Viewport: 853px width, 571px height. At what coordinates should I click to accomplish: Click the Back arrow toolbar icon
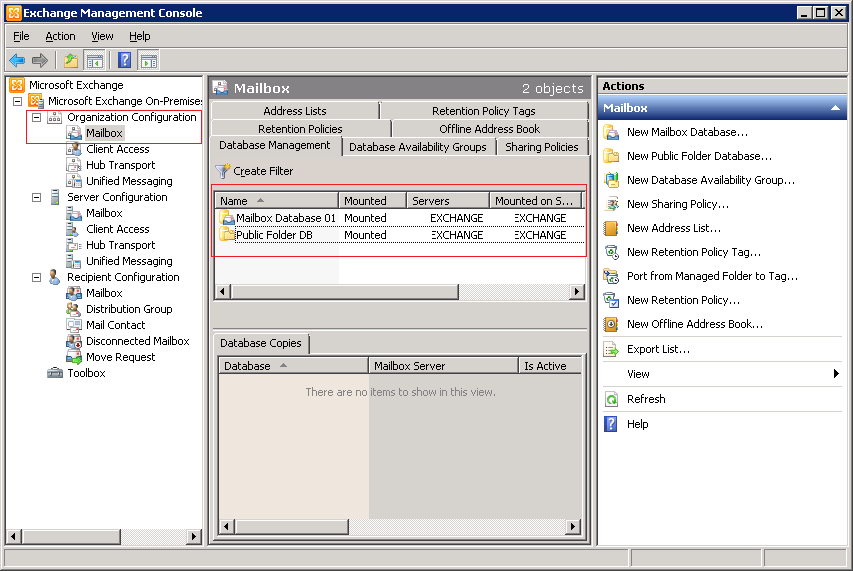17,60
